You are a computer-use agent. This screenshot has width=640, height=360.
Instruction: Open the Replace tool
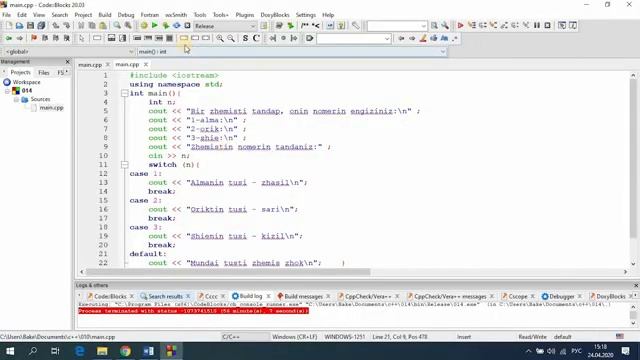[128, 25]
